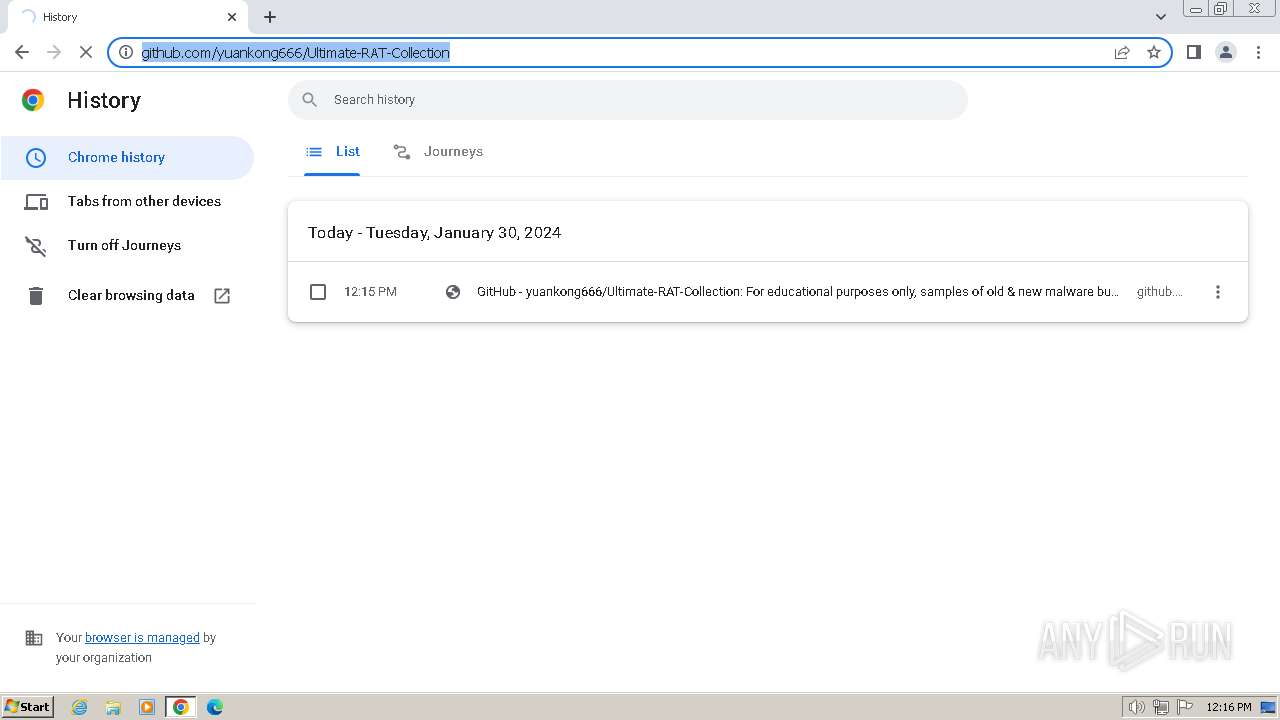Click the network icon in system tray
The width and height of the screenshot is (1280, 720).
pos(1161,707)
